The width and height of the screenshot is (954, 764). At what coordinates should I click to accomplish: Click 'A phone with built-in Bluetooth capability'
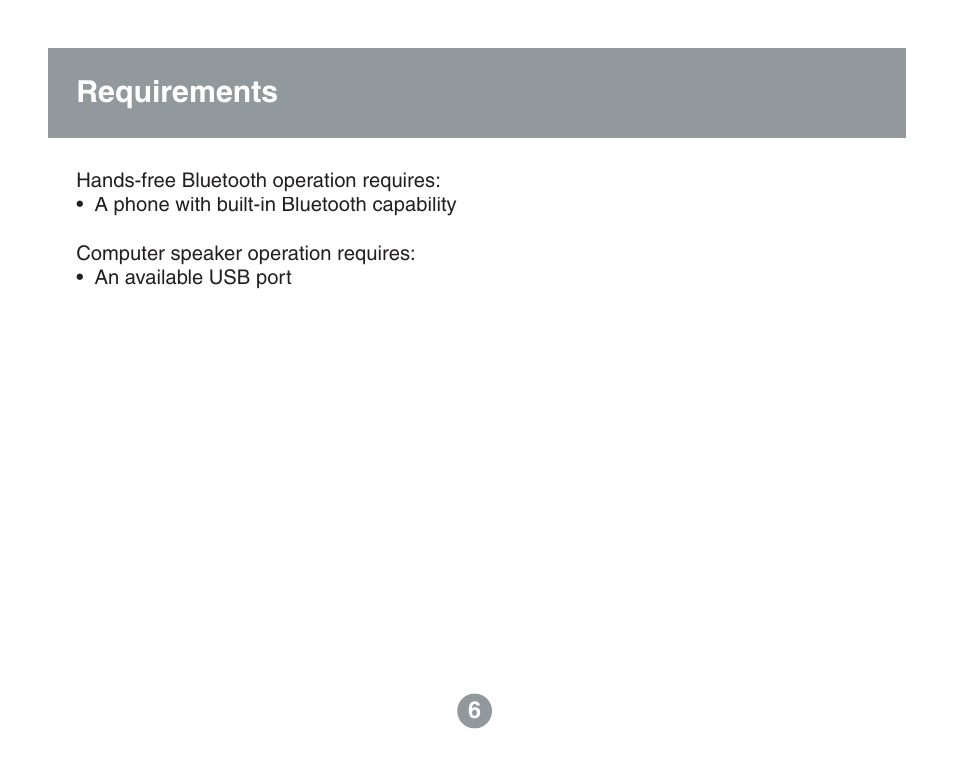pos(275,205)
